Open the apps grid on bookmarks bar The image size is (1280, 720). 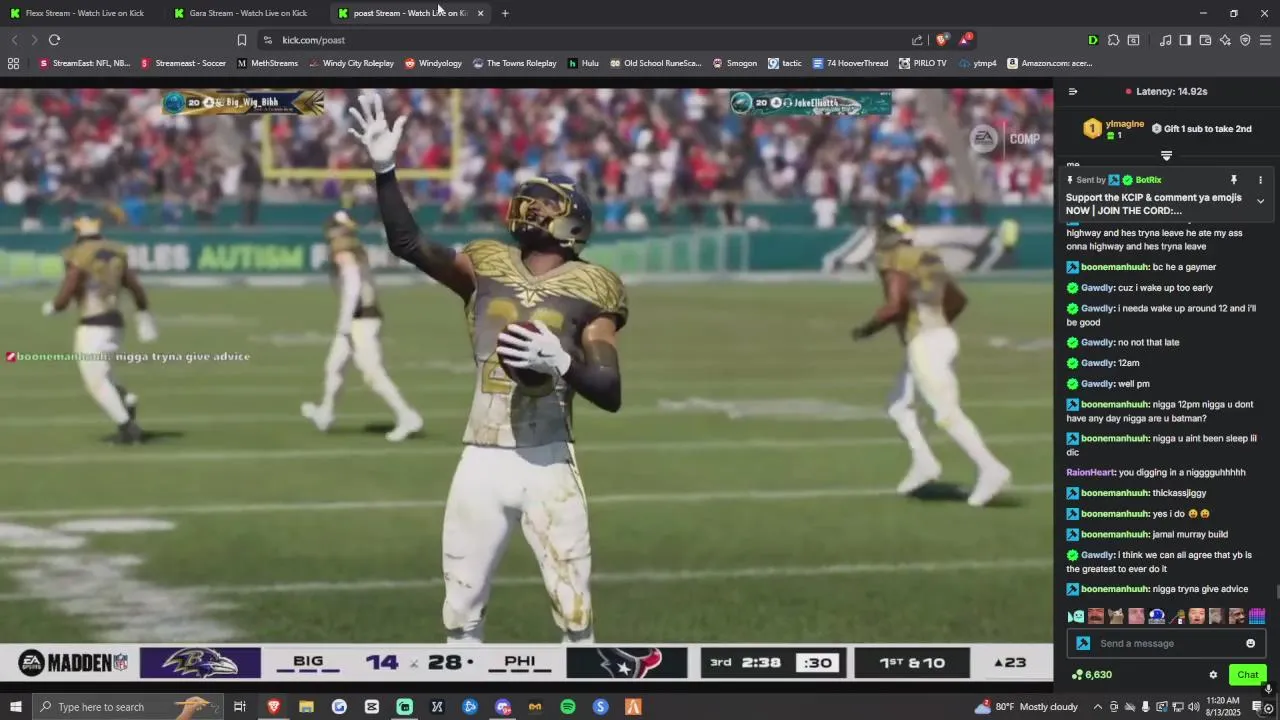[x=13, y=63]
